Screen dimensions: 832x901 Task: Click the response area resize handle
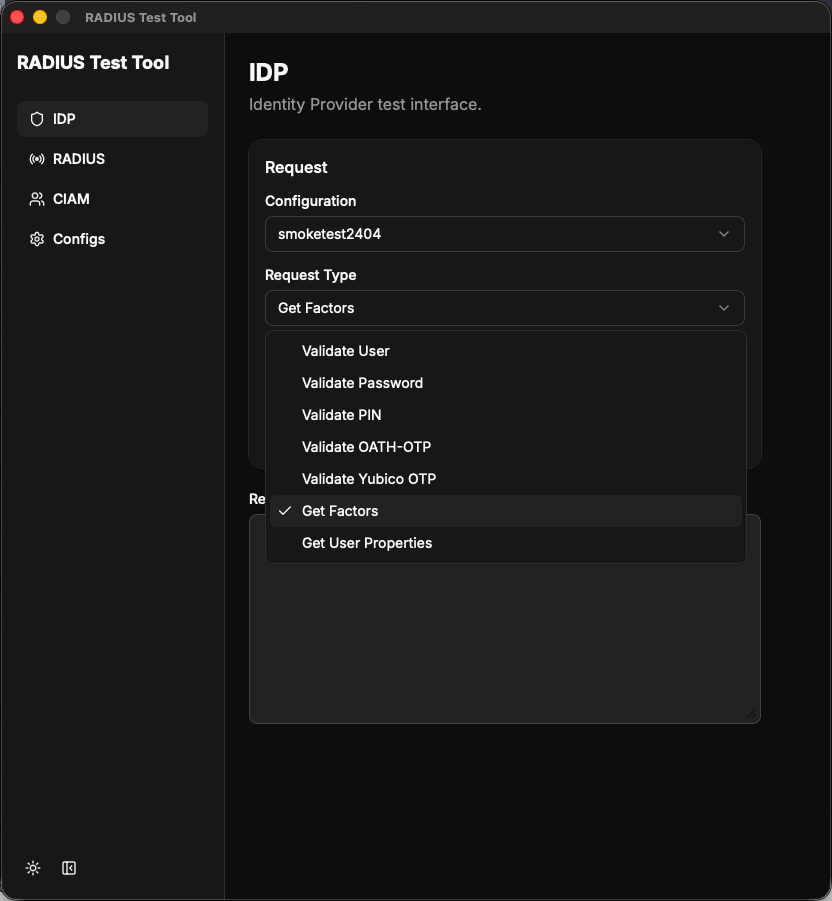pyautogui.click(x=751, y=714)
